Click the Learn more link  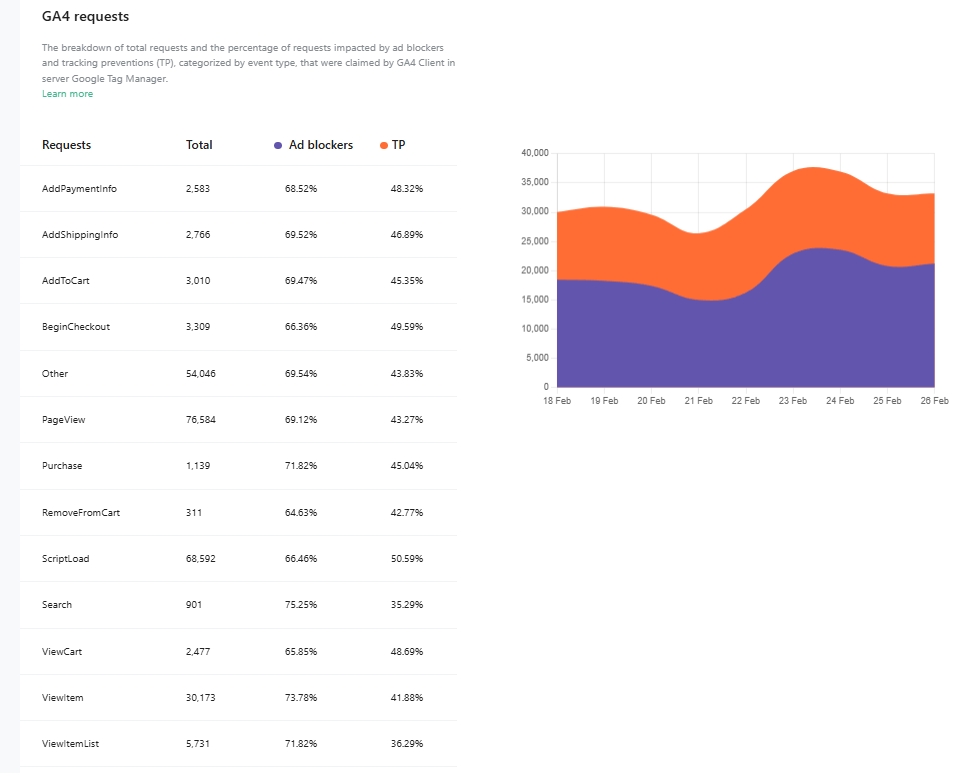tap(67, 94)
